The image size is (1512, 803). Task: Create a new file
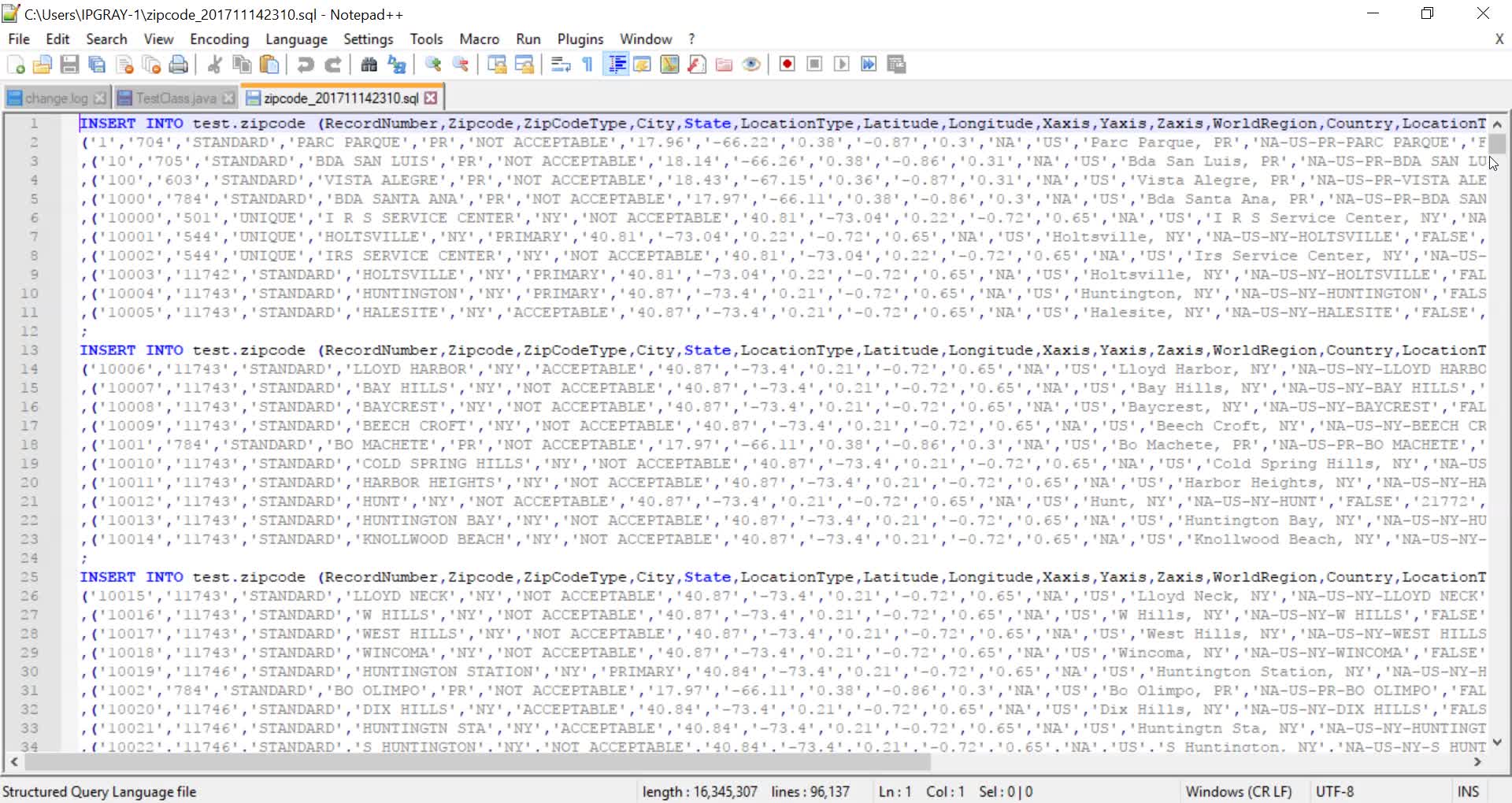[x=15, y=64]
